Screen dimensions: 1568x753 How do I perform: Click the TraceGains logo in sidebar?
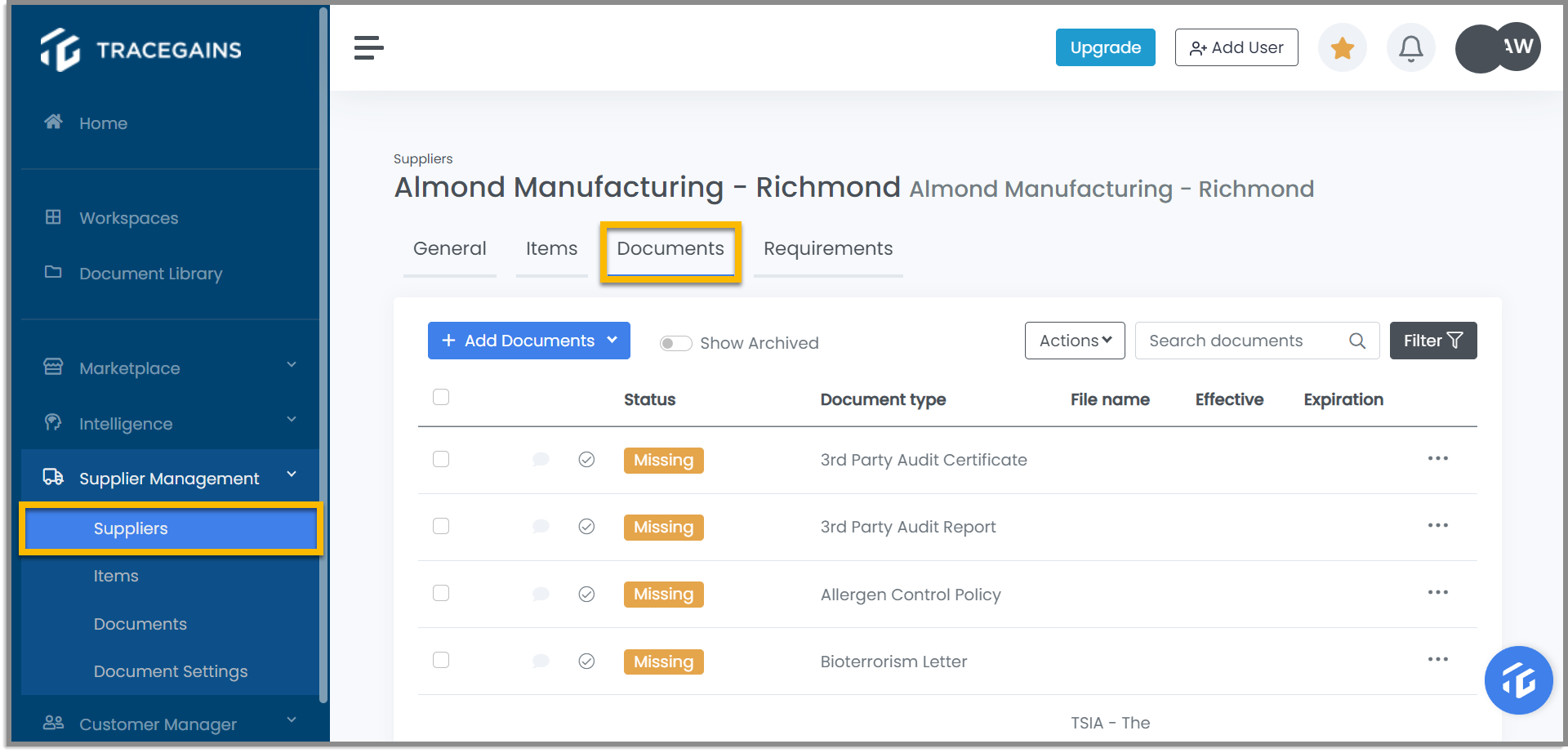[141, 50]
